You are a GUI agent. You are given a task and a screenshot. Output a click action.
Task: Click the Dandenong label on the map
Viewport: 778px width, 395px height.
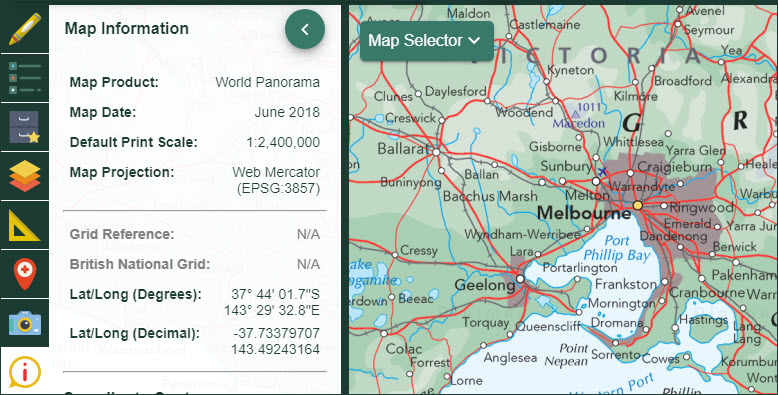pos(673,237)
